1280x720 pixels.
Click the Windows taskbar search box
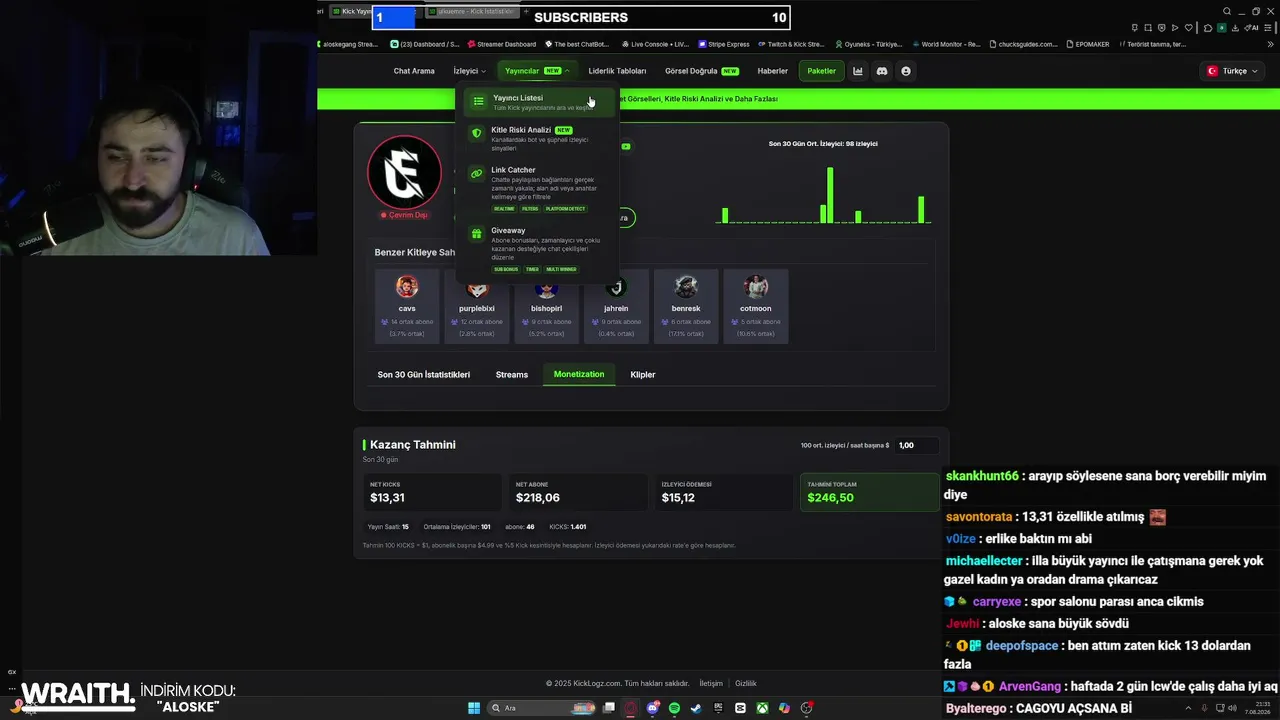coord(542,708)
